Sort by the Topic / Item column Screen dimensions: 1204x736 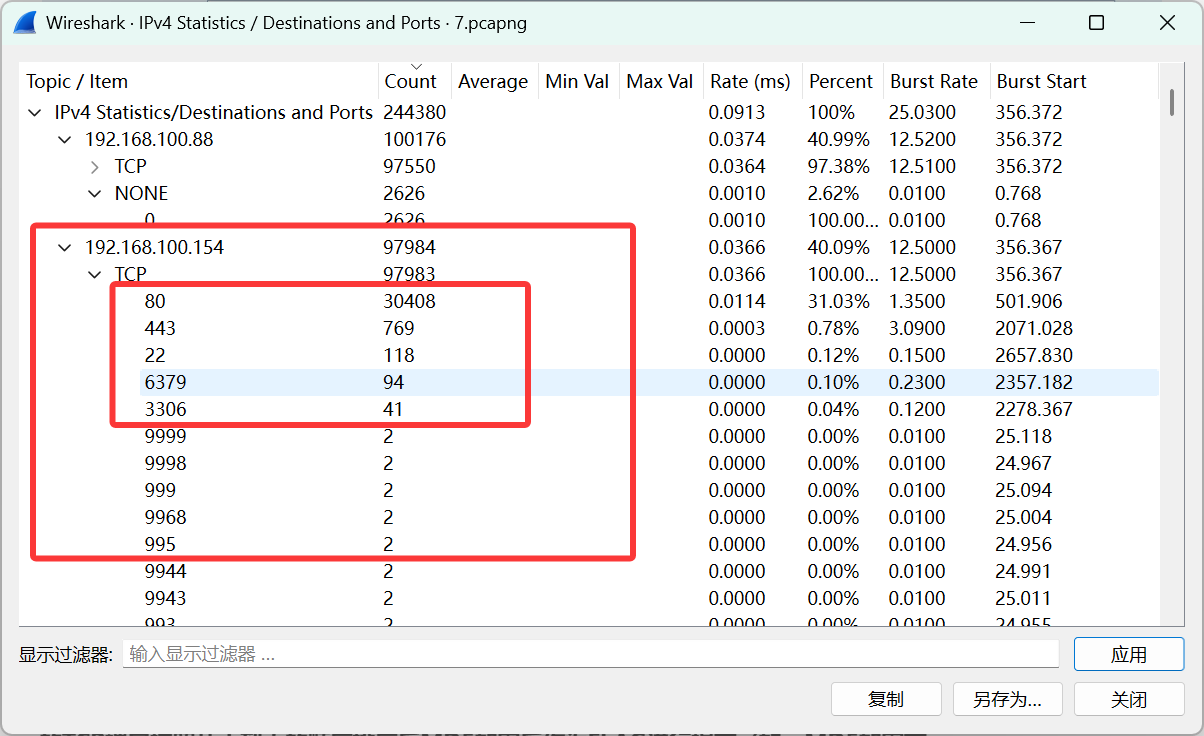[x=78, y=82]
